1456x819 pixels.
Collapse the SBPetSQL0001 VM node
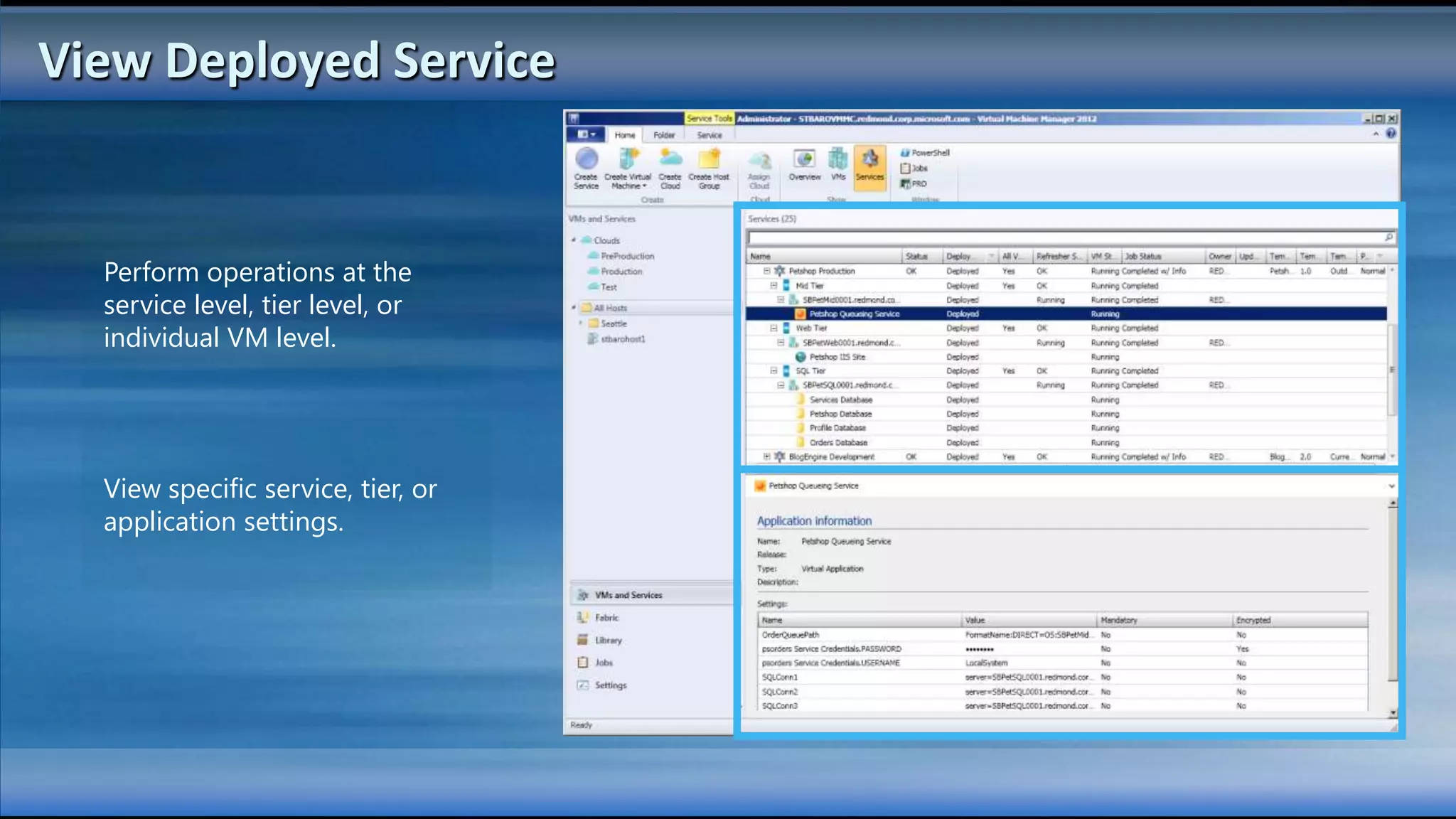[x=781, y=385]
